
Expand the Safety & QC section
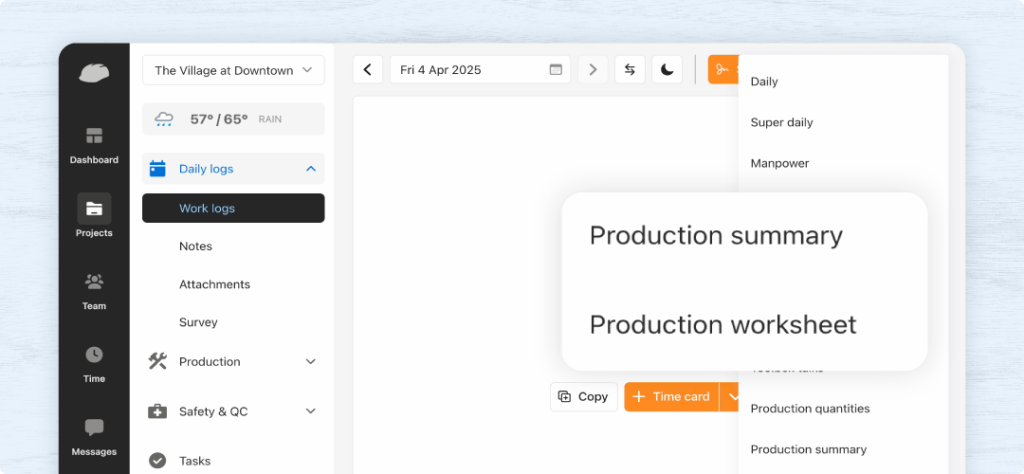click(311, 411)
